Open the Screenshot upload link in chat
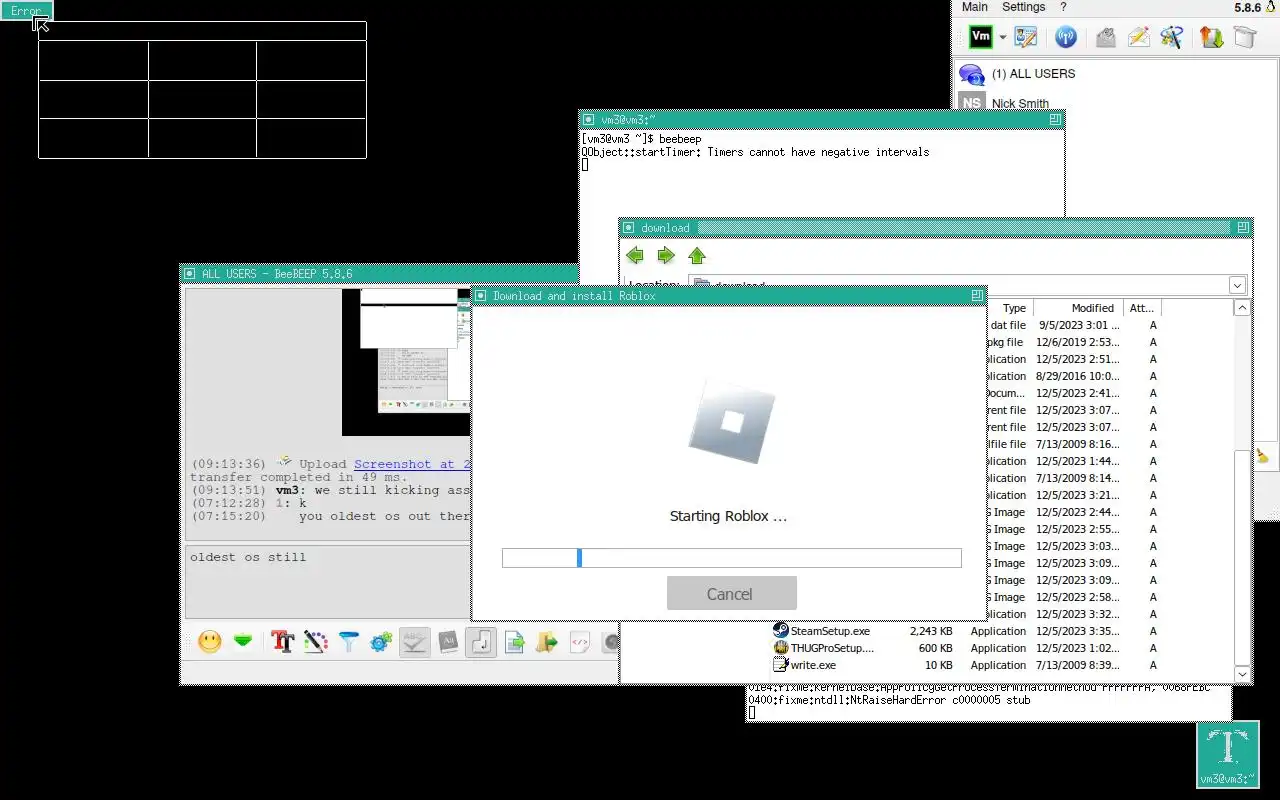 click(412, 464)
